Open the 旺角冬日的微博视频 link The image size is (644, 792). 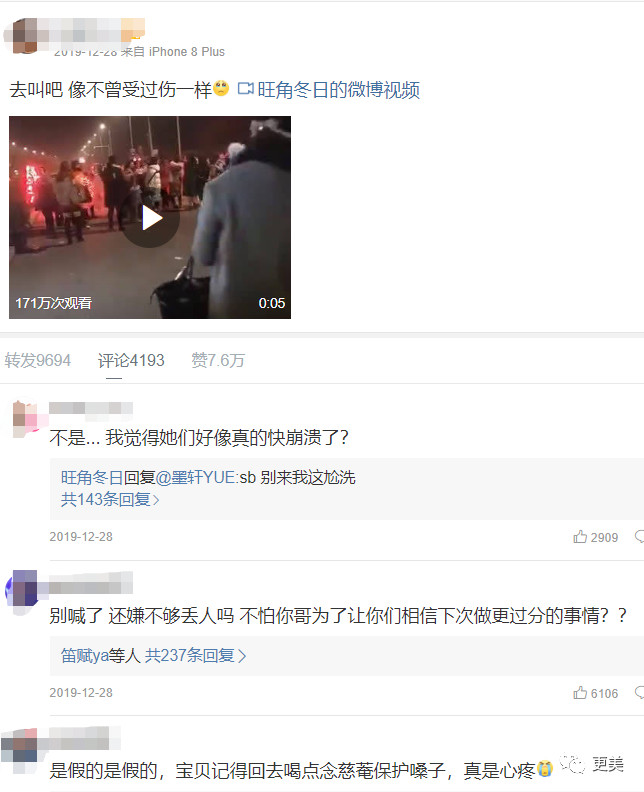(x=338, y=90)
